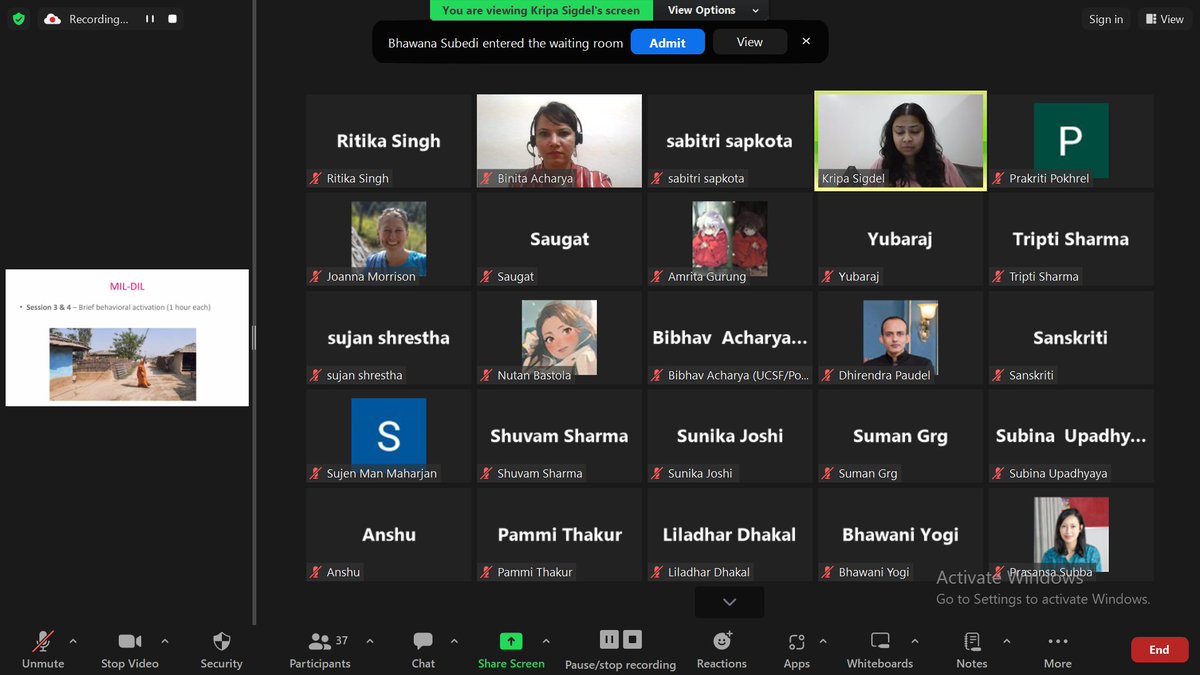This screenshot has height=675, width=1200.
Task: Stop the recording in bottom toolbar
Action: pyautogui.click(x=632, y=640)
